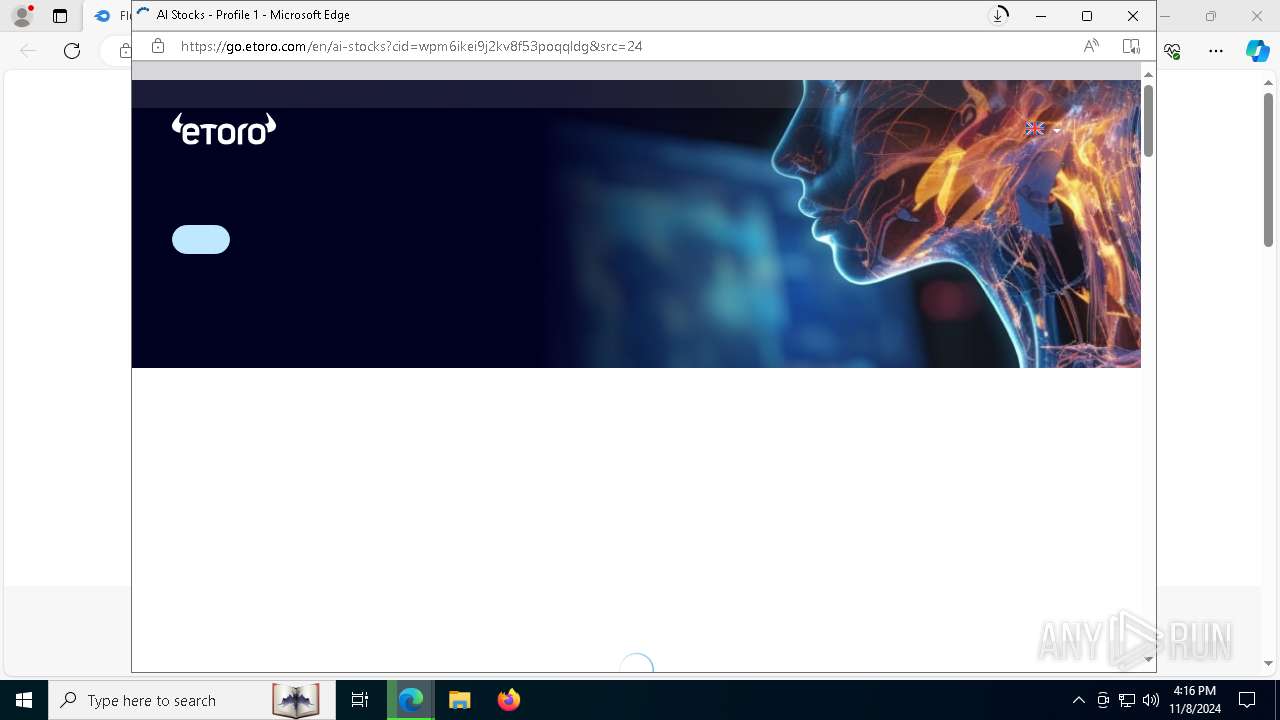Click Back arrow in background Edge window
This screenshot has width=1280, height=720.
tap(28, 50)
